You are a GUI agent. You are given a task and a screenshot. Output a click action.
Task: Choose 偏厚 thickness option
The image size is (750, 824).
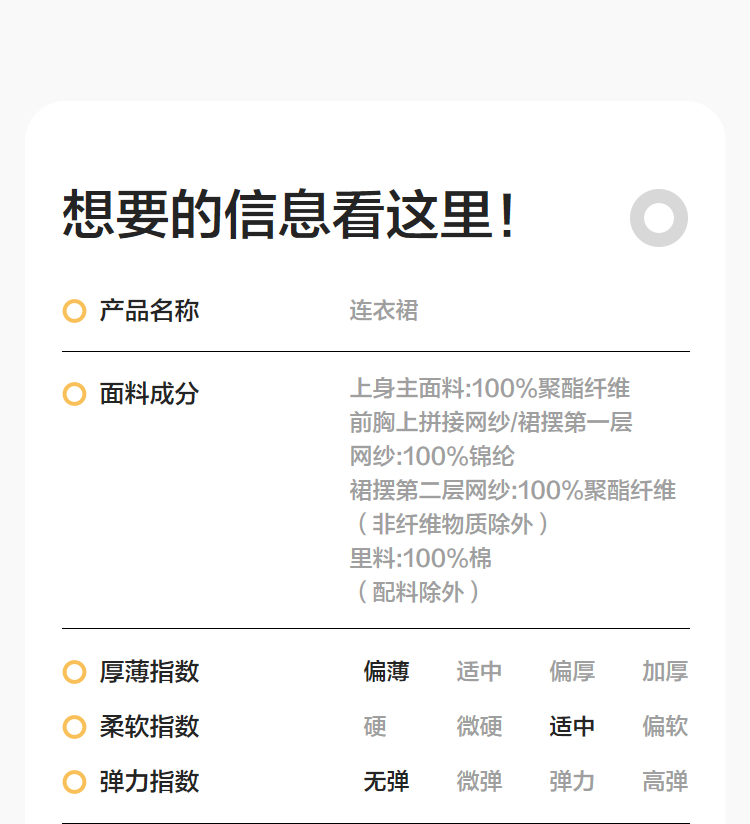point(572,672)
